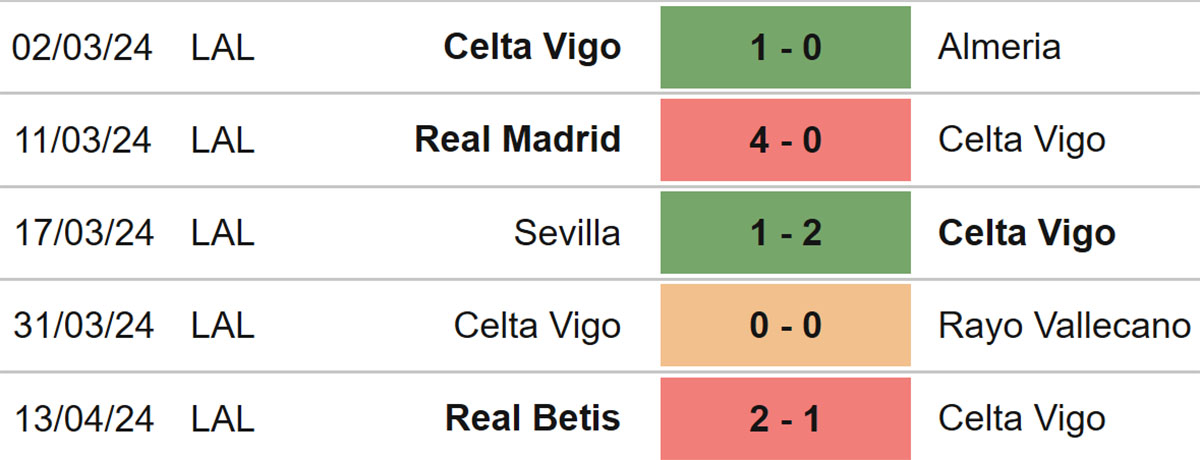This screenshot has height=460, width=1200.
Task: Select the 13/04/24 match date
Action: [83, 418]
